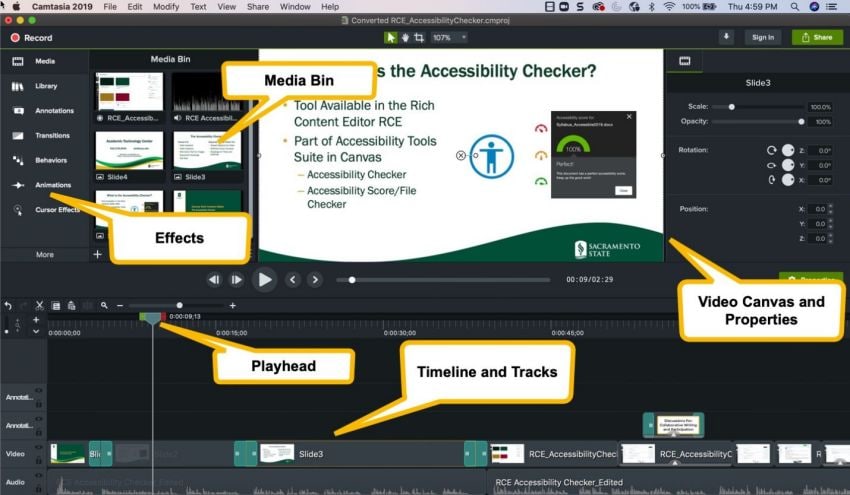Image resolution: width=850 pixels, height=495 pixels.
Task: Click the Record button
Action: (31, 37)
